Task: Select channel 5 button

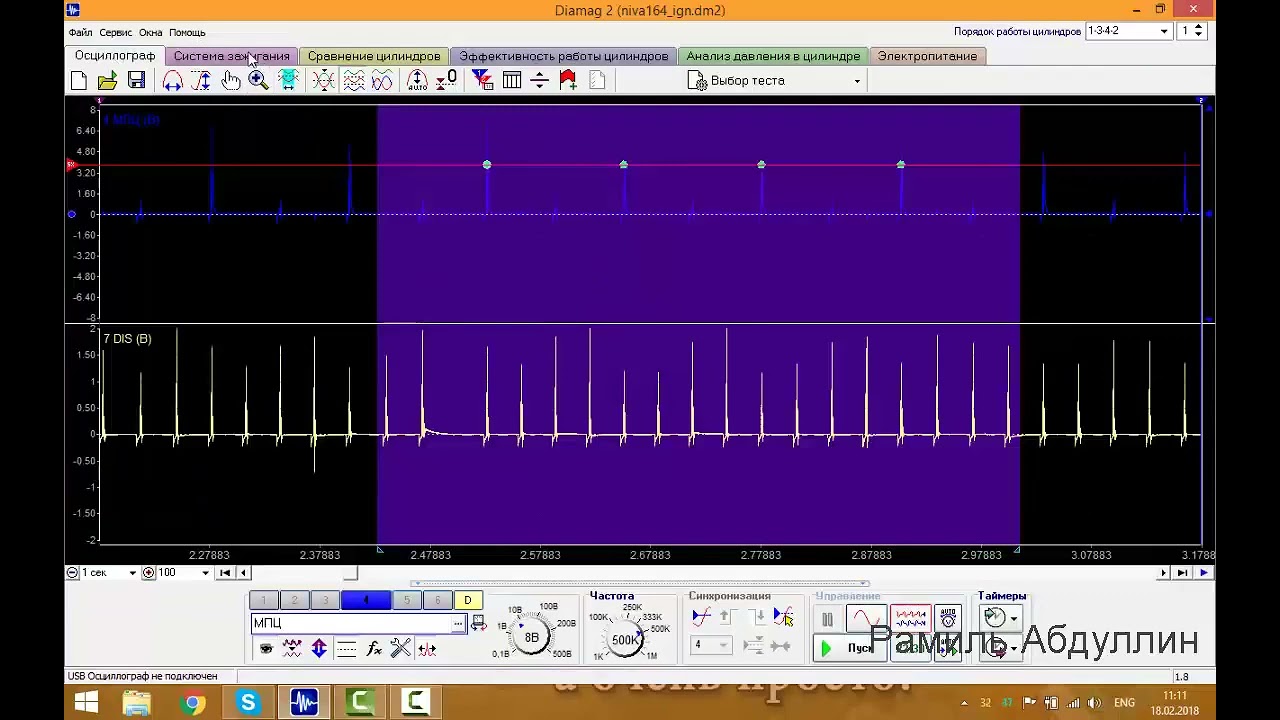Action: click(x=406, y=600)
